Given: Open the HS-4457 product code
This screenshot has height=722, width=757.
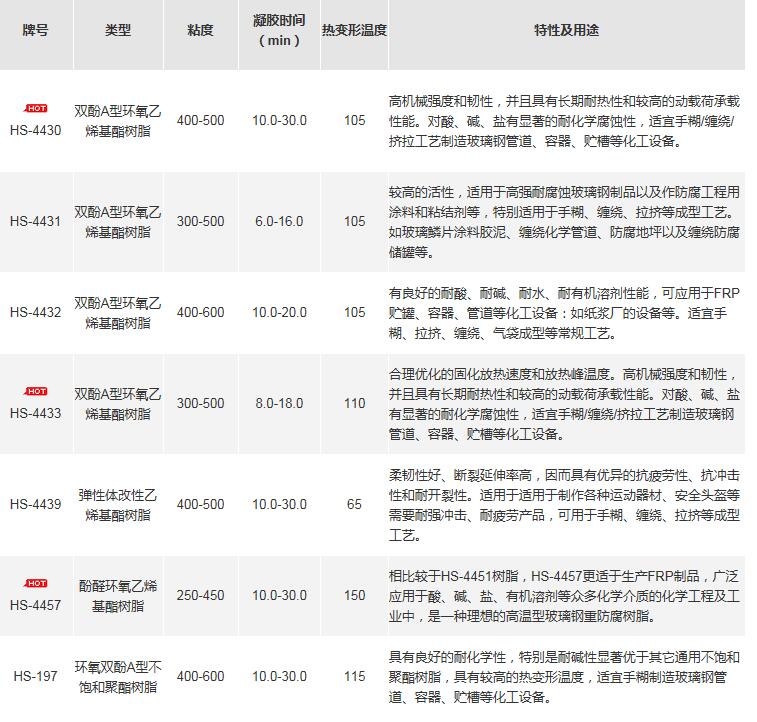Looking at the screenshot, I should click(36, 604).
